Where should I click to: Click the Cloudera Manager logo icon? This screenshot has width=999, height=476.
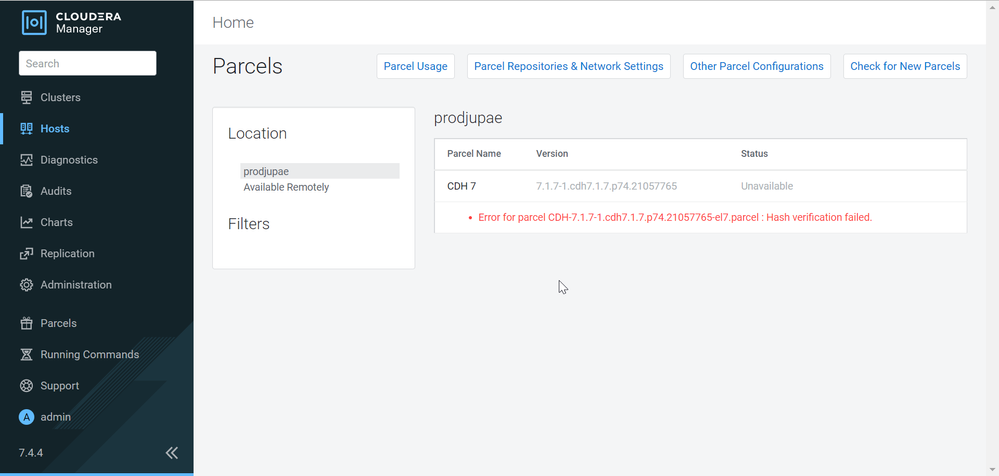point(34,23)
